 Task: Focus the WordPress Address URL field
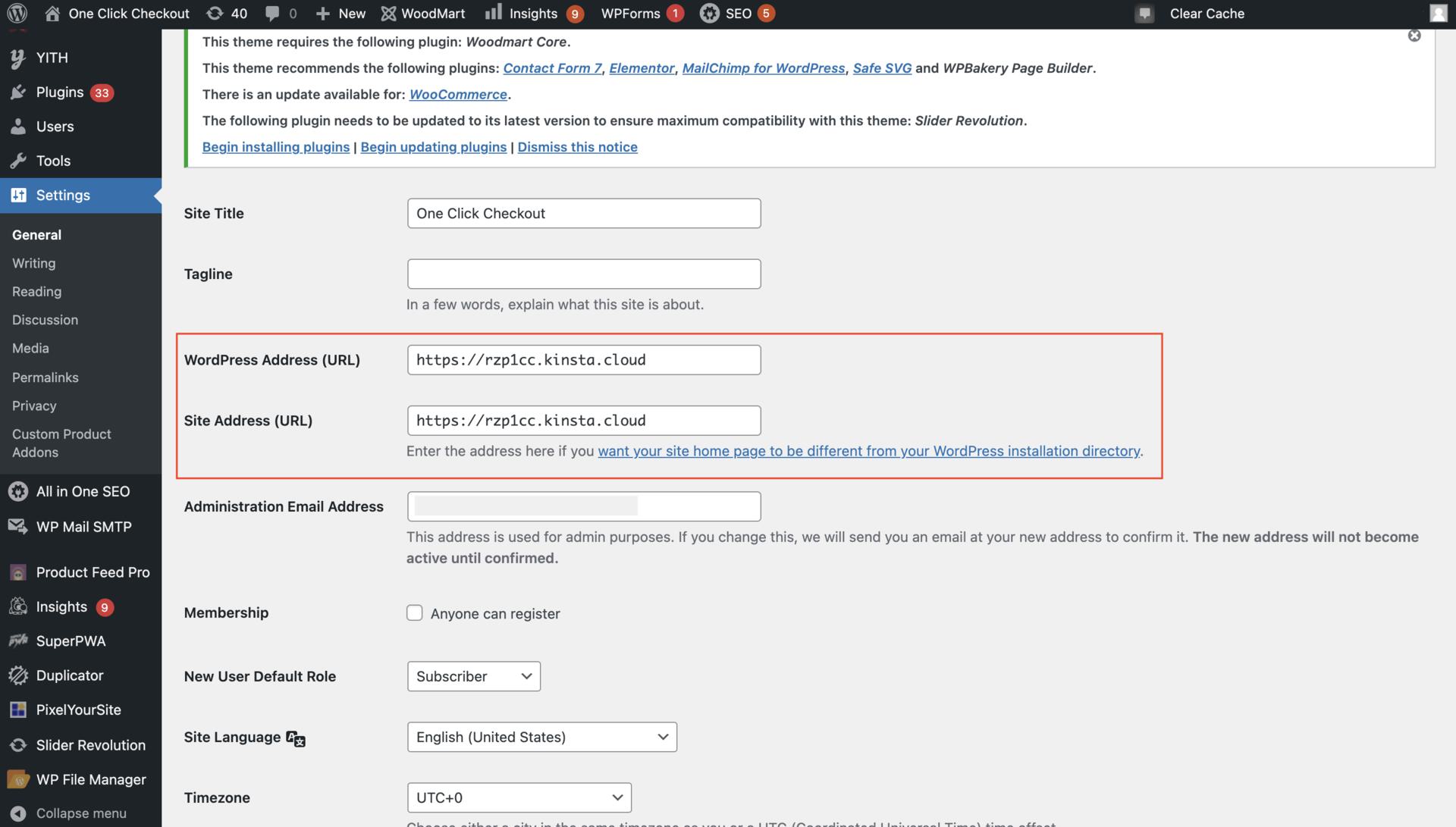(584, 360)
